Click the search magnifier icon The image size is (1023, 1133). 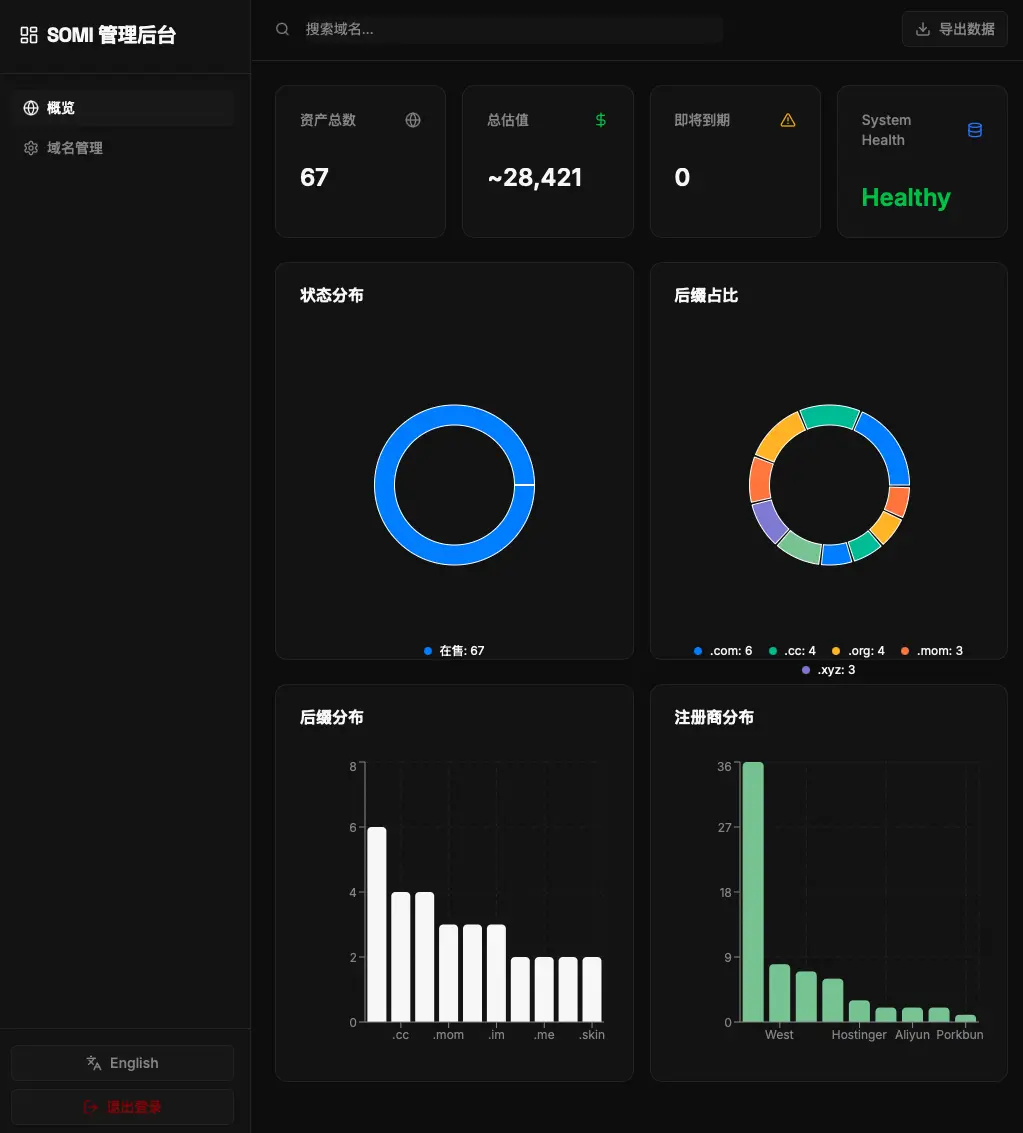click(x=282, y=29)
